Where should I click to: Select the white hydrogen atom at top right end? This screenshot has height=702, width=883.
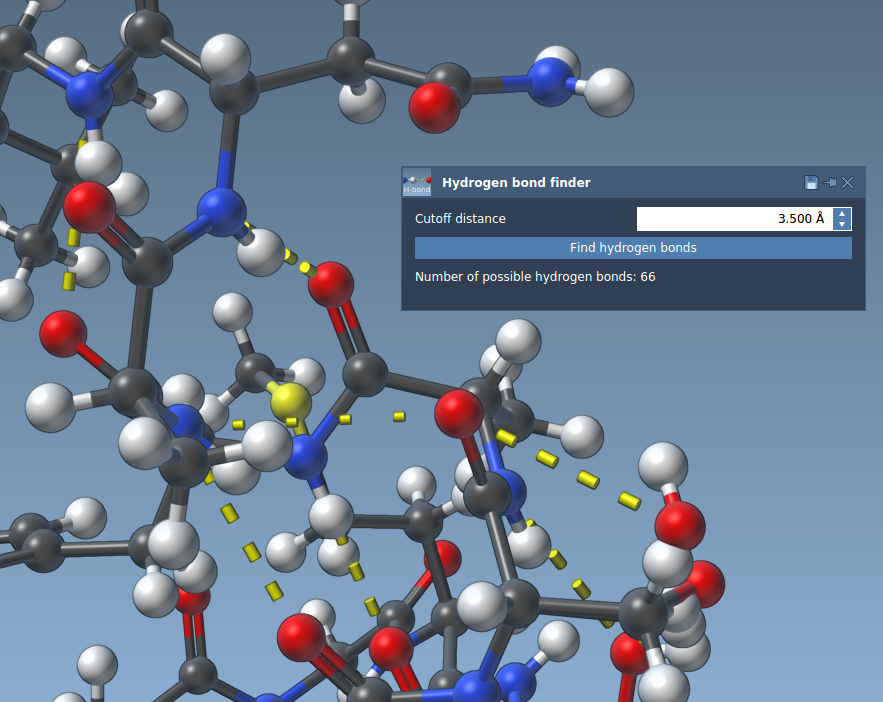(x=609, y=91)
